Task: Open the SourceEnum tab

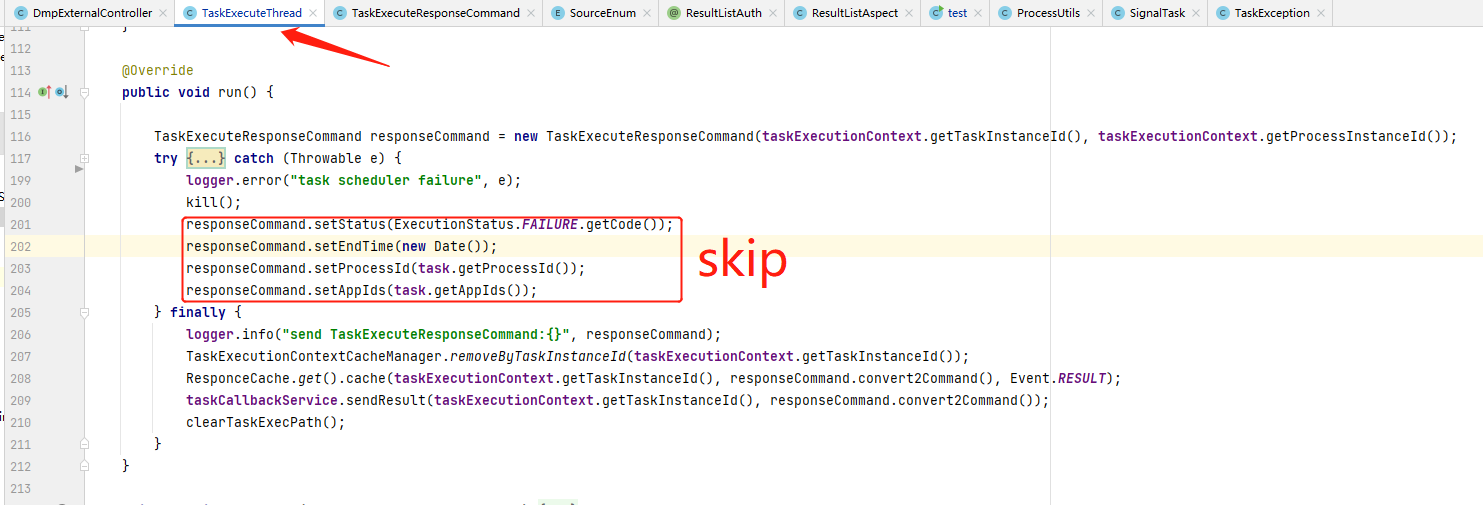Action: [602, 13]
